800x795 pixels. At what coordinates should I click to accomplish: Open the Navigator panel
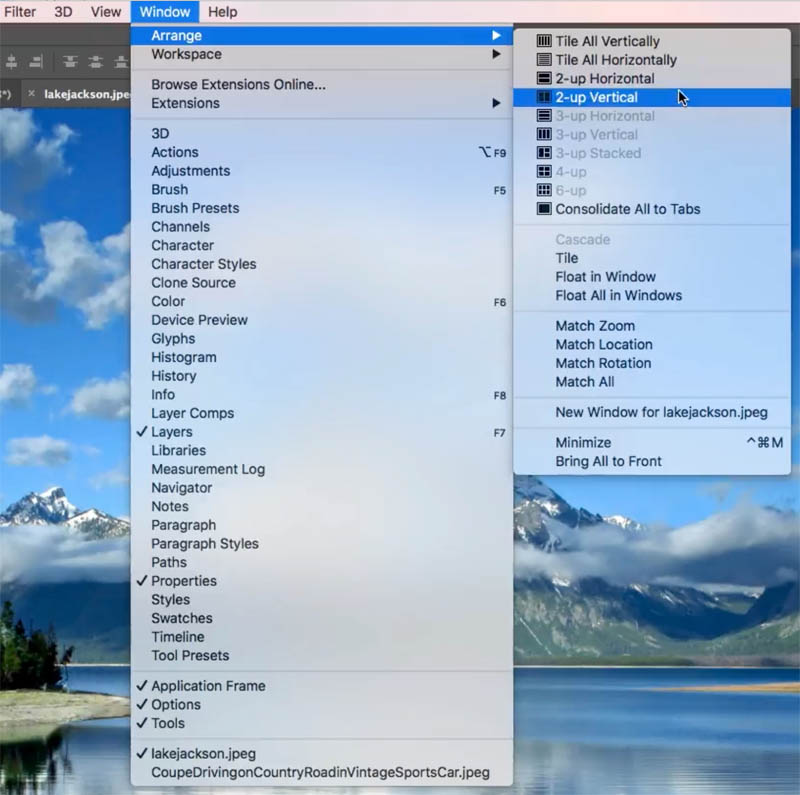click(x=321, y=488)
